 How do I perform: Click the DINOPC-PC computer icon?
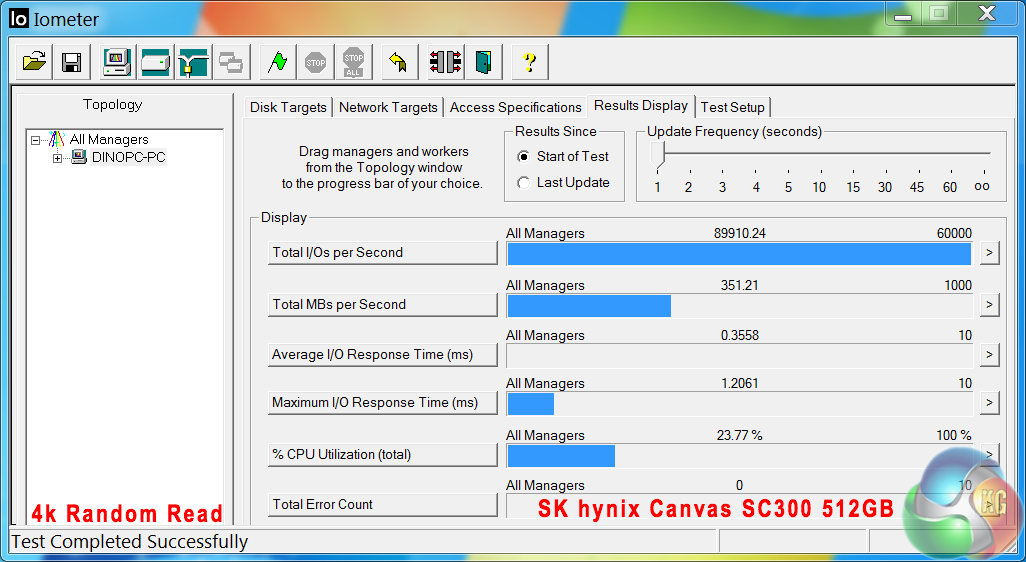[x=79, y=157]
